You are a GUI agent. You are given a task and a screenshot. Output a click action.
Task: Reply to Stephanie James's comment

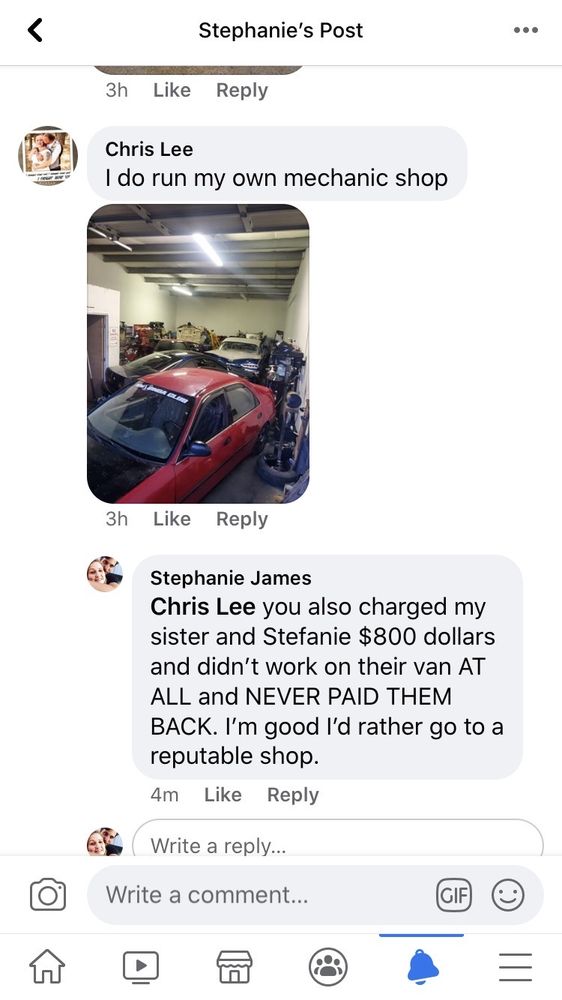pos(293,795)
